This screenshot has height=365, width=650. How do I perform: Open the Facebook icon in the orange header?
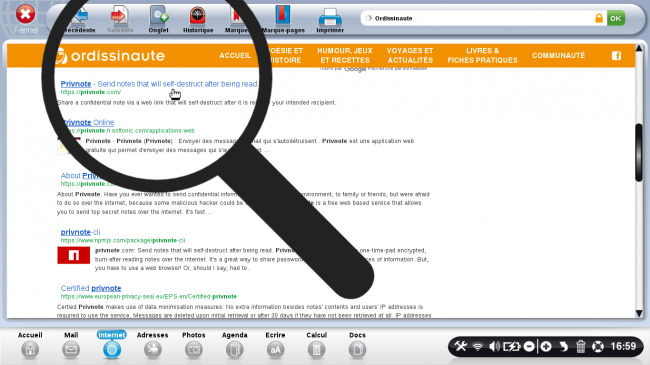616,56
